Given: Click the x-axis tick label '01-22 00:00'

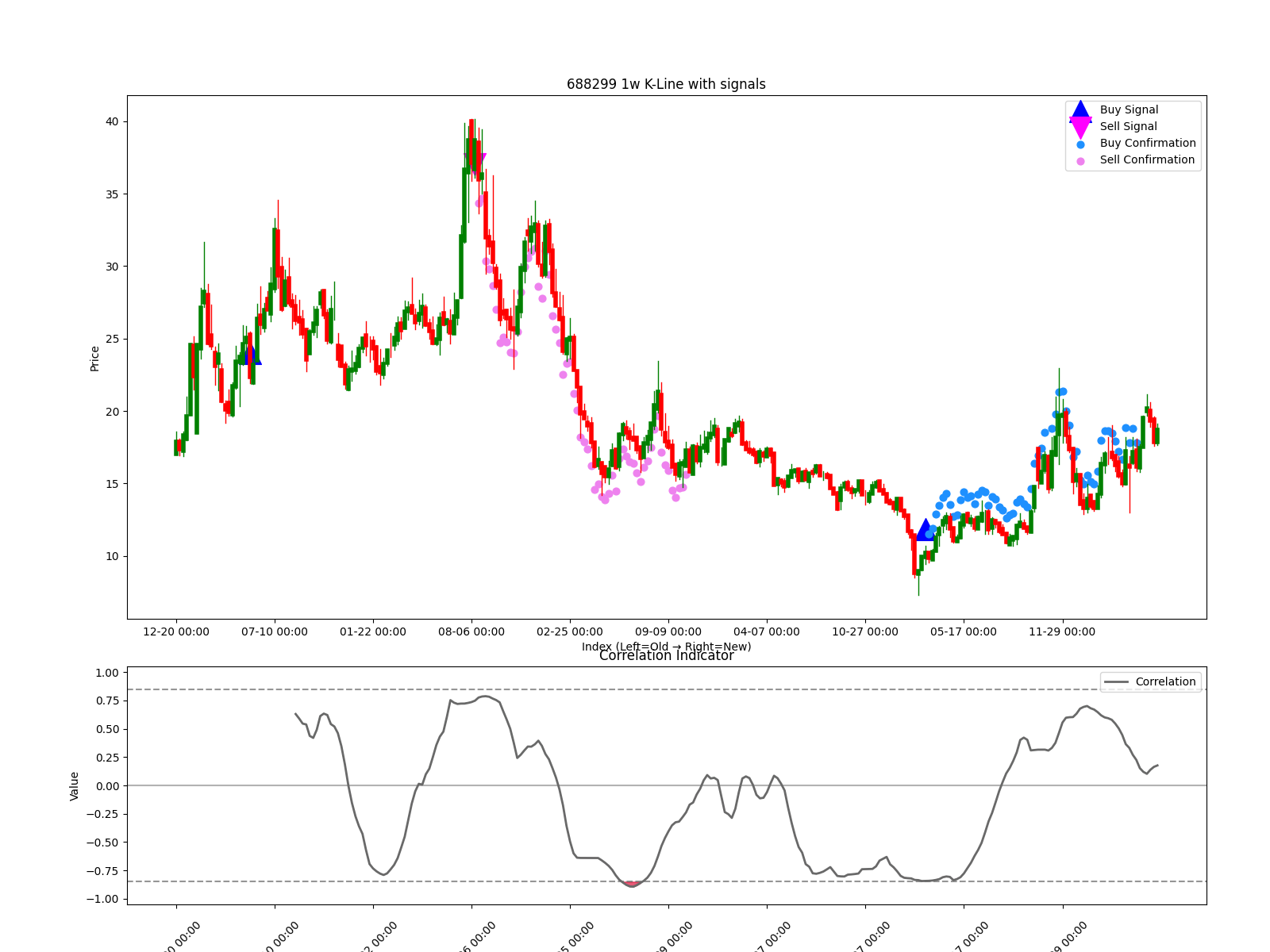Looking at the screenshot, I should coord(373,631).
